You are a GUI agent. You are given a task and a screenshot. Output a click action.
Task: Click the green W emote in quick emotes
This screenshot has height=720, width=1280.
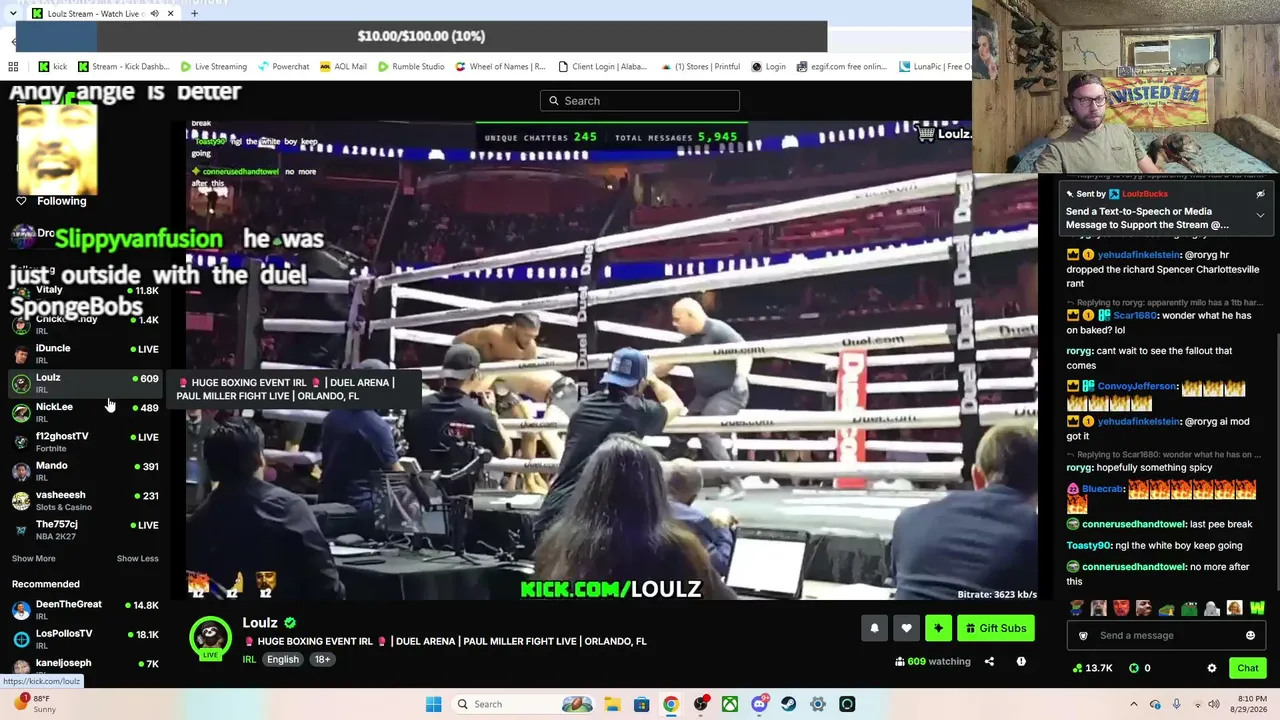point(1257,608)
